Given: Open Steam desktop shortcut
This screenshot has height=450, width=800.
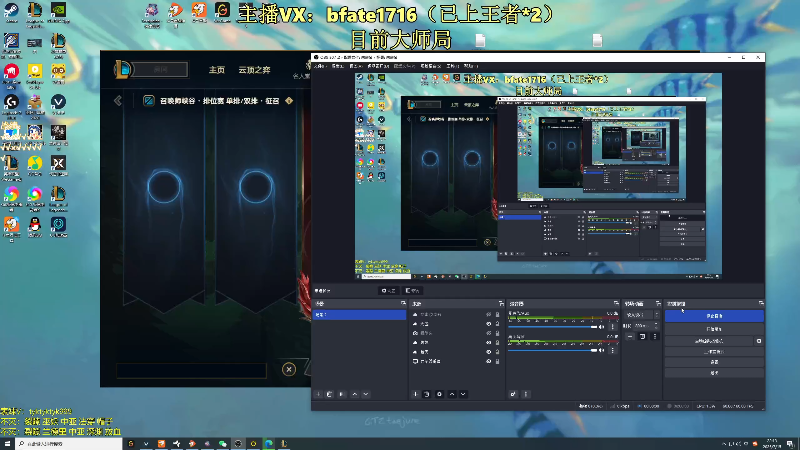Looking at the screenshot, I should point(11,12).
